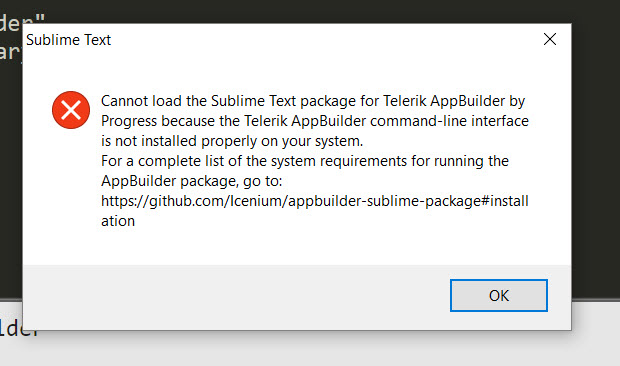The width and height of the screenshot is (620, 366).
Task: Click the 'Sublime Text' dialog title text
Action: coord(68,40)
